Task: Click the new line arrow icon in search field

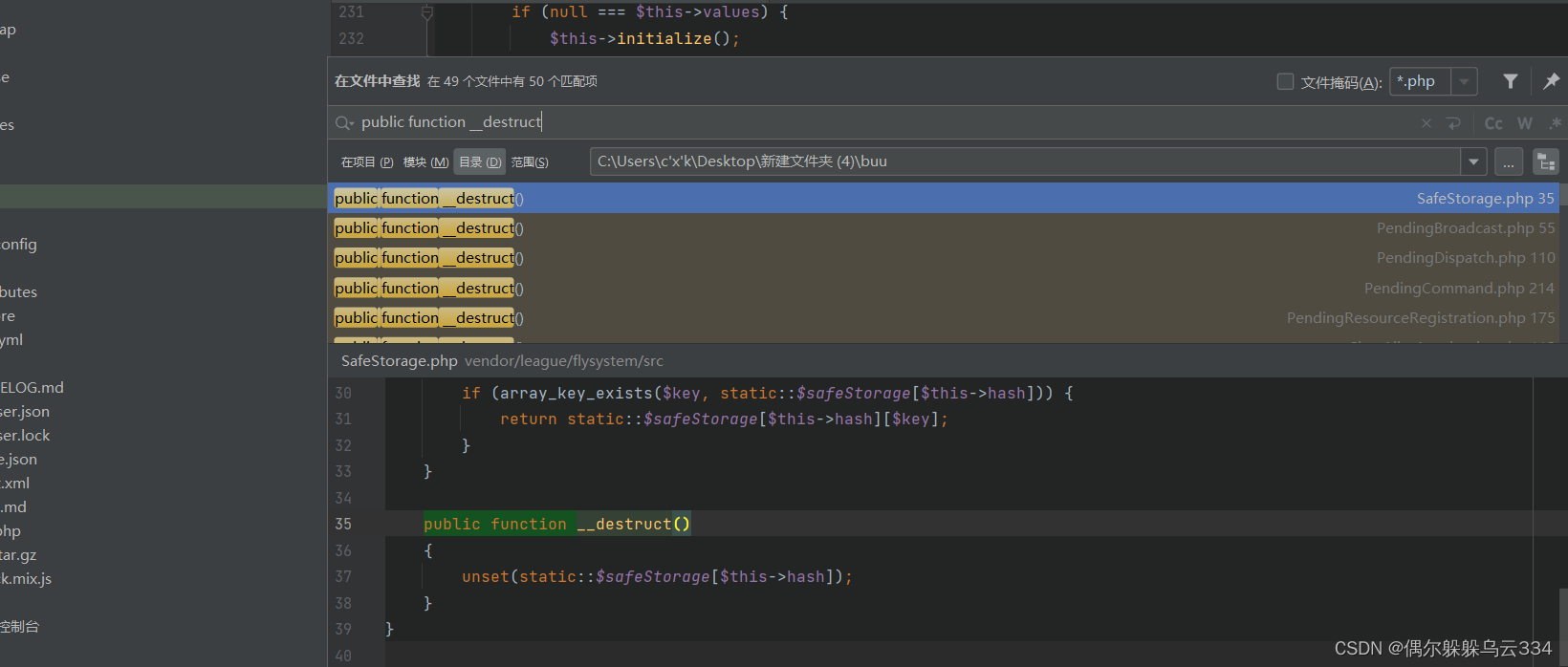Action: 1453,123
